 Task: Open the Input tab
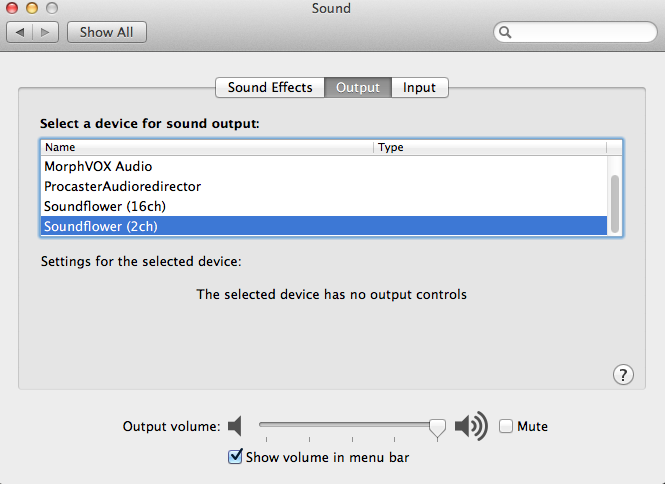coord(419,87)
